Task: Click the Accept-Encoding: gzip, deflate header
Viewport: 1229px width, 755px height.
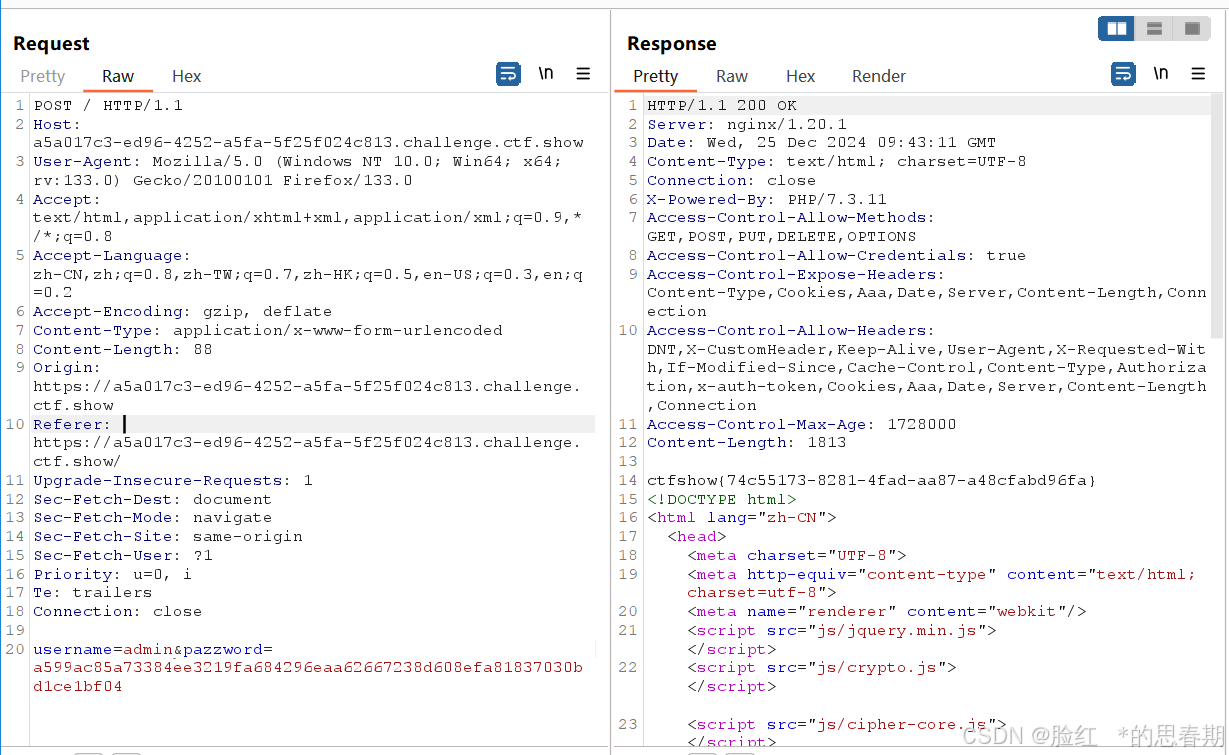Action: pos(183,311)
